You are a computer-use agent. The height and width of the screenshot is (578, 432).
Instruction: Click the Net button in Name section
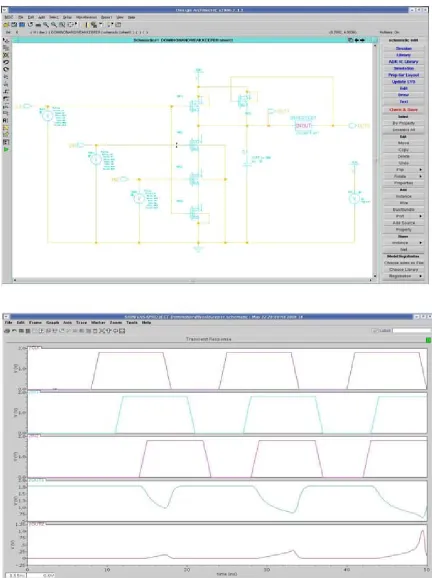(x=403, y=249)
